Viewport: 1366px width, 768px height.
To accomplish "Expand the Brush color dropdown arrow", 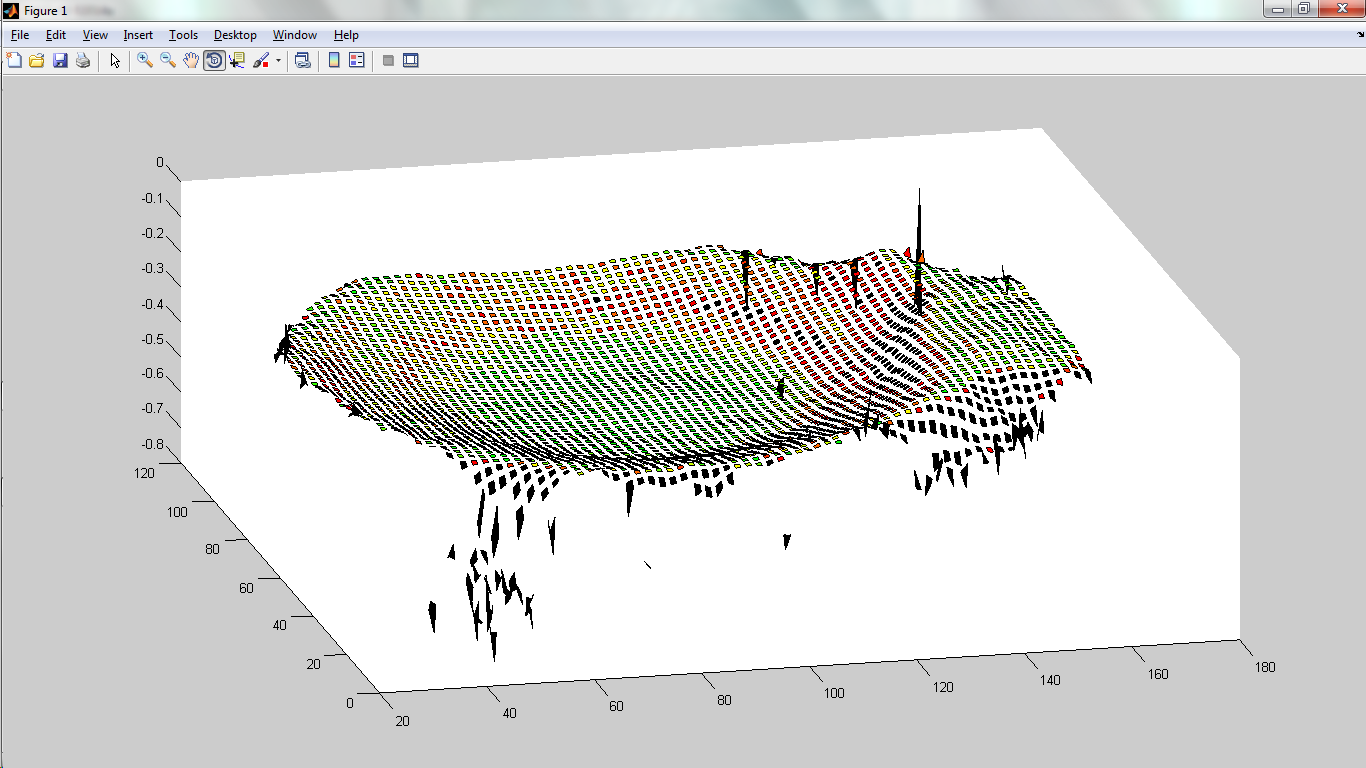I will click(x=278, y=61).
